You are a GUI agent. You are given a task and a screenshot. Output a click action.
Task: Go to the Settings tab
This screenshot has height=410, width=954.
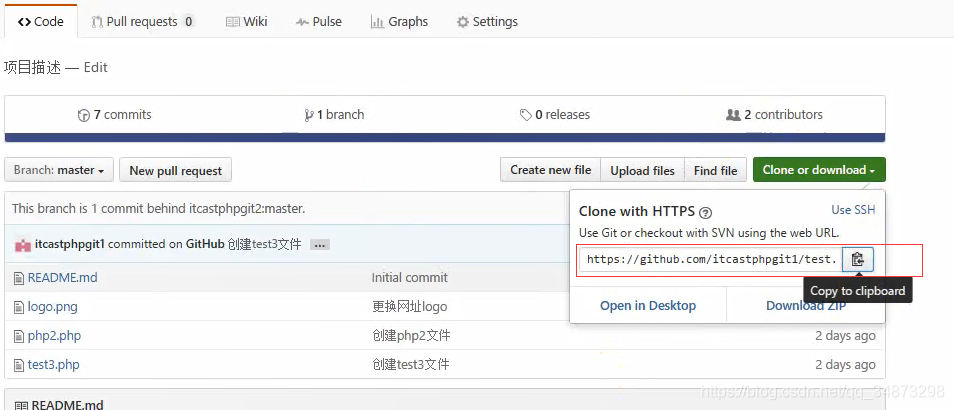coord(487,22)
